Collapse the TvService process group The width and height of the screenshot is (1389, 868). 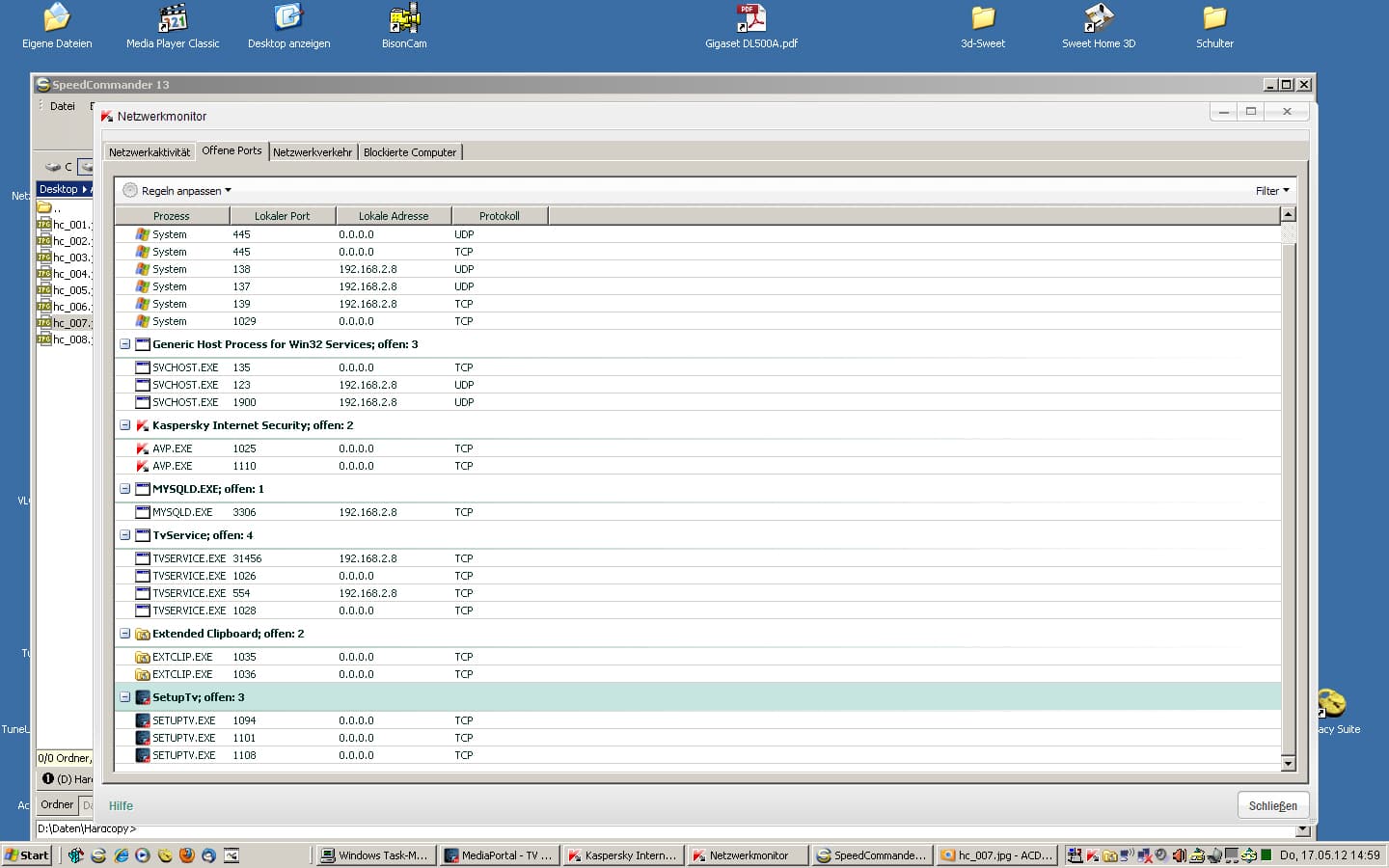tap(124, 535)
